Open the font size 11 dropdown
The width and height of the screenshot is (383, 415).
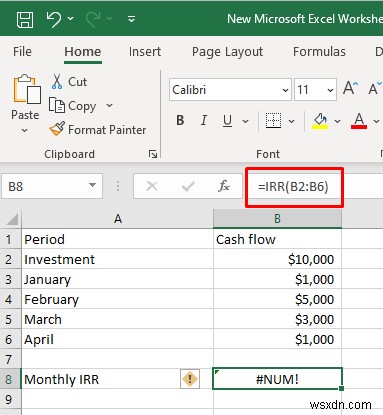330,90
